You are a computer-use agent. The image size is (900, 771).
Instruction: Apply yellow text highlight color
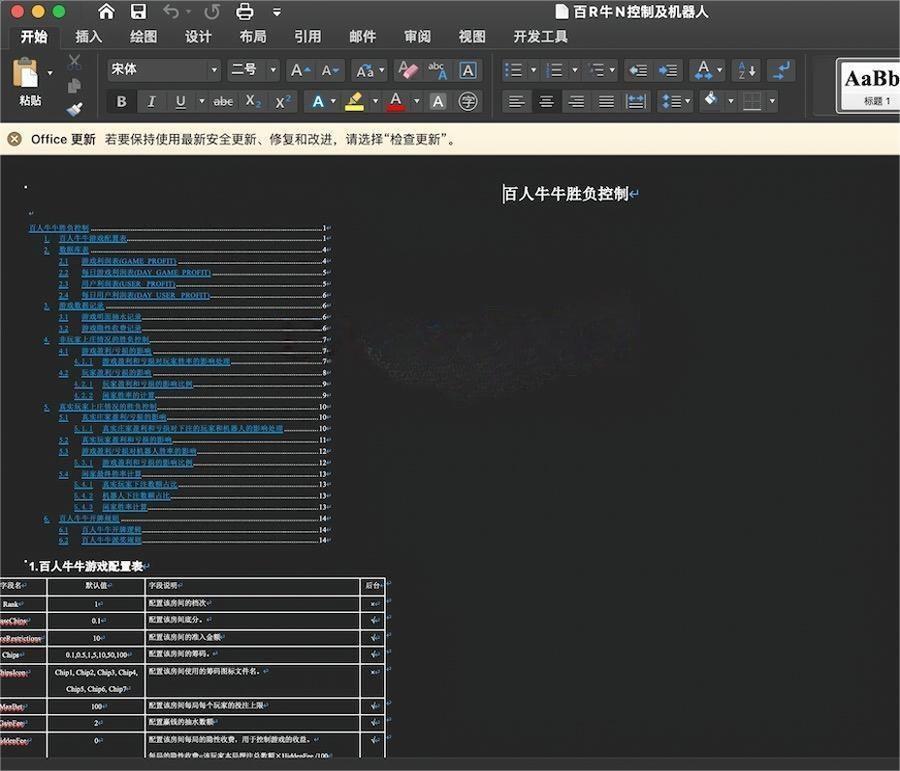(x=354, y=102)
